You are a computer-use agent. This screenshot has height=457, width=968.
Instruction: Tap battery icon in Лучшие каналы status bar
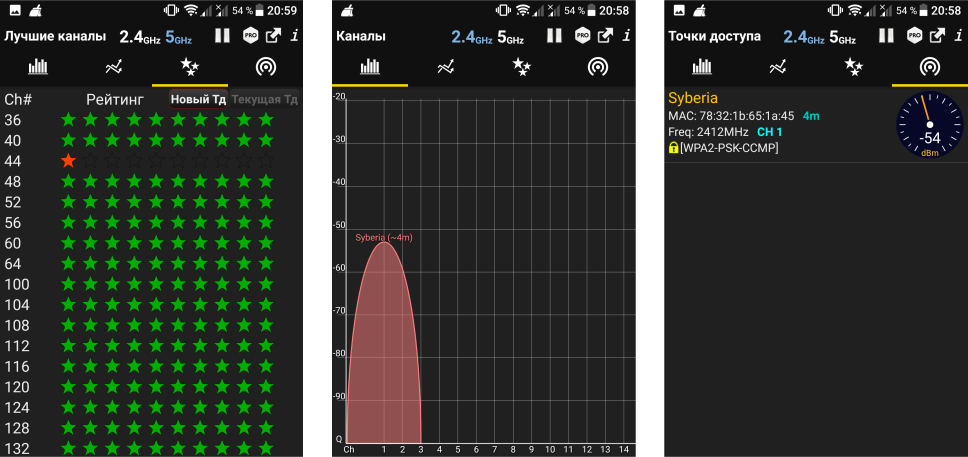click(261, 10)
